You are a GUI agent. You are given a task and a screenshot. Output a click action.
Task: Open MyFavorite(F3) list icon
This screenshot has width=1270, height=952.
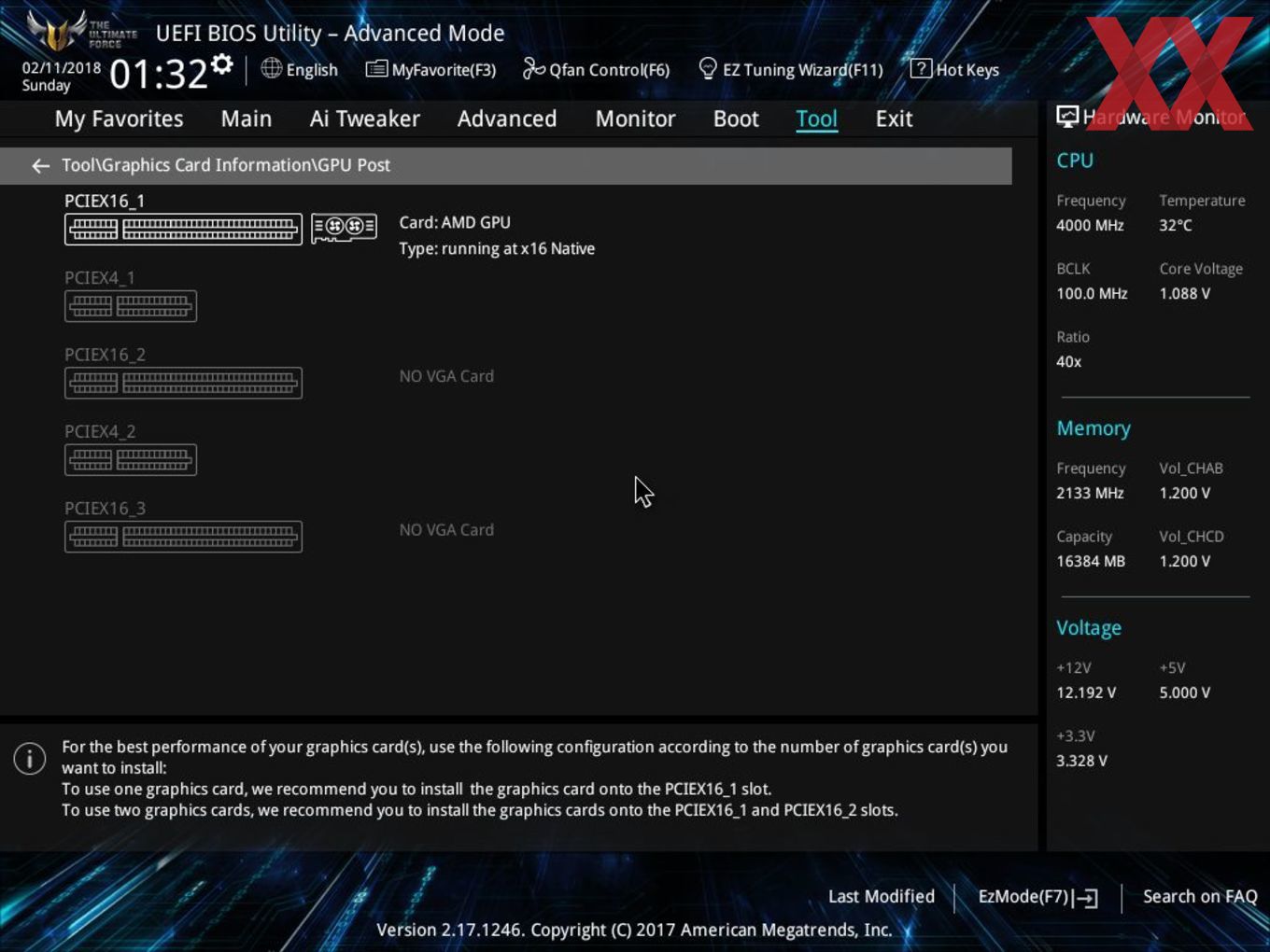tap(376, 69)
